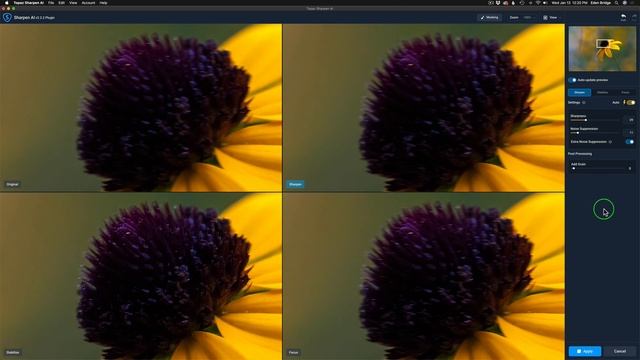640x360 pixels.
Task: Open the Apple menu
Action: point(7,3)
